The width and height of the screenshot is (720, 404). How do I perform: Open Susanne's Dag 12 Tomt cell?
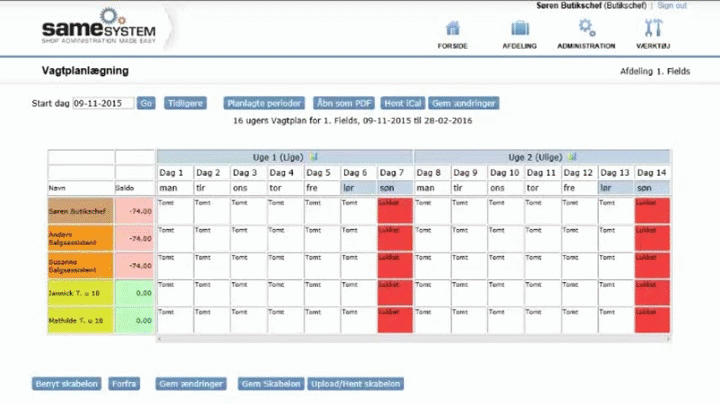coord(579,266)
